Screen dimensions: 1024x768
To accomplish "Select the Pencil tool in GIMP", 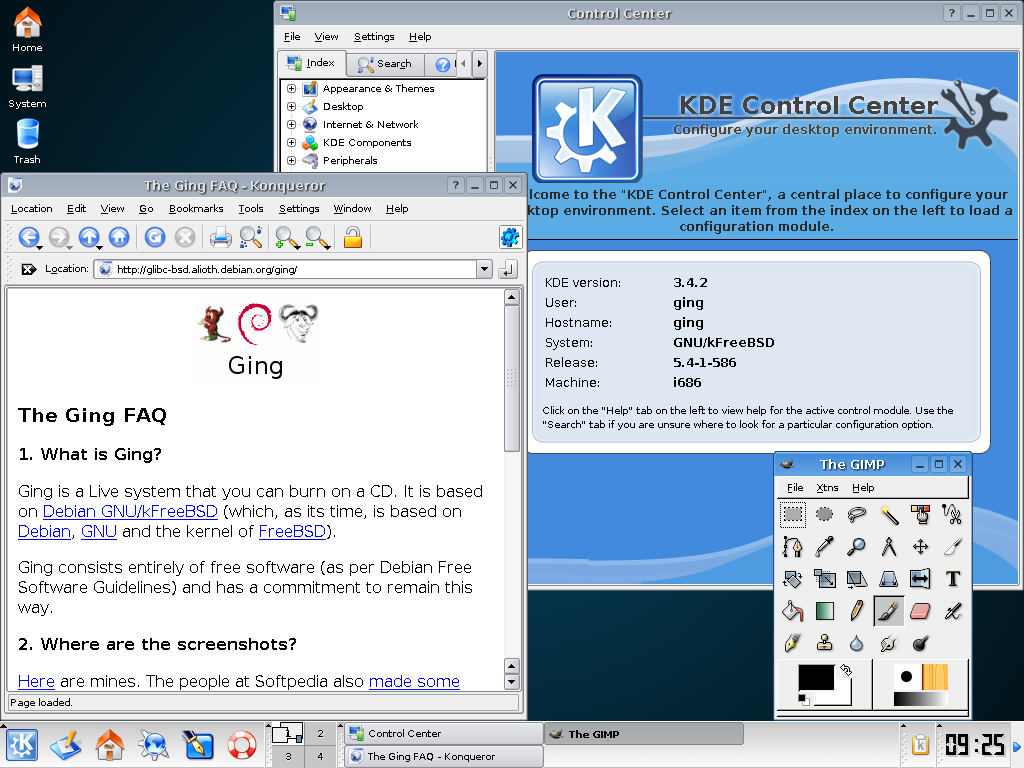I will coord(857,610).
